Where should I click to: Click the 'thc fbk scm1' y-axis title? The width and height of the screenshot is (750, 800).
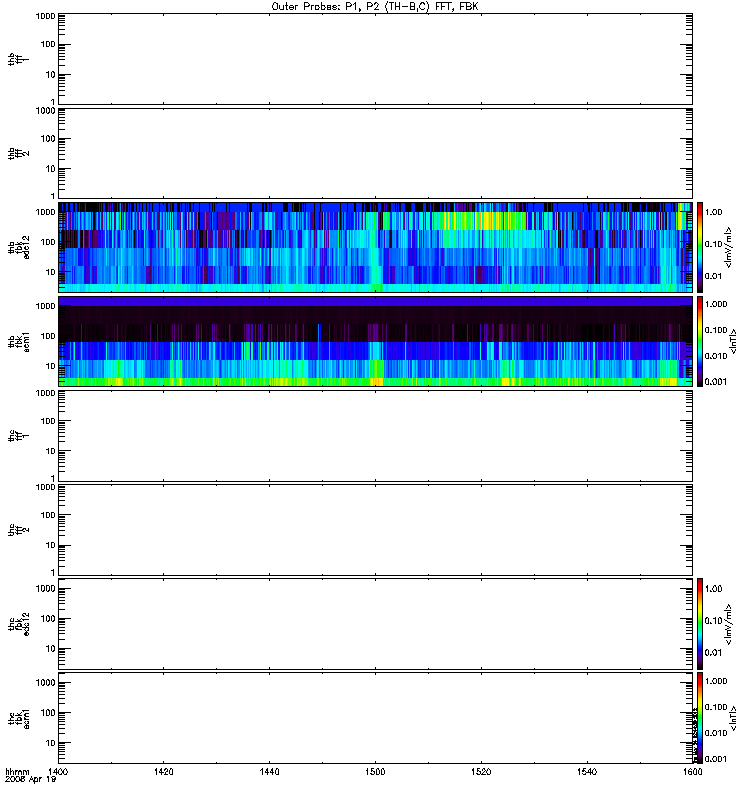pyautogui.click(x=18, y=718)
